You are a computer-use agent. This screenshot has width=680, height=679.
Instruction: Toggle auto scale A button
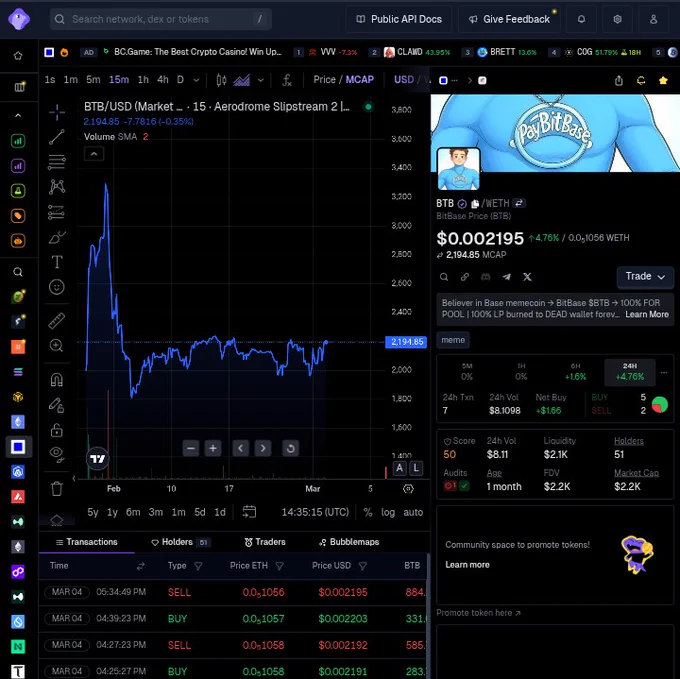[x=399, y=468]
